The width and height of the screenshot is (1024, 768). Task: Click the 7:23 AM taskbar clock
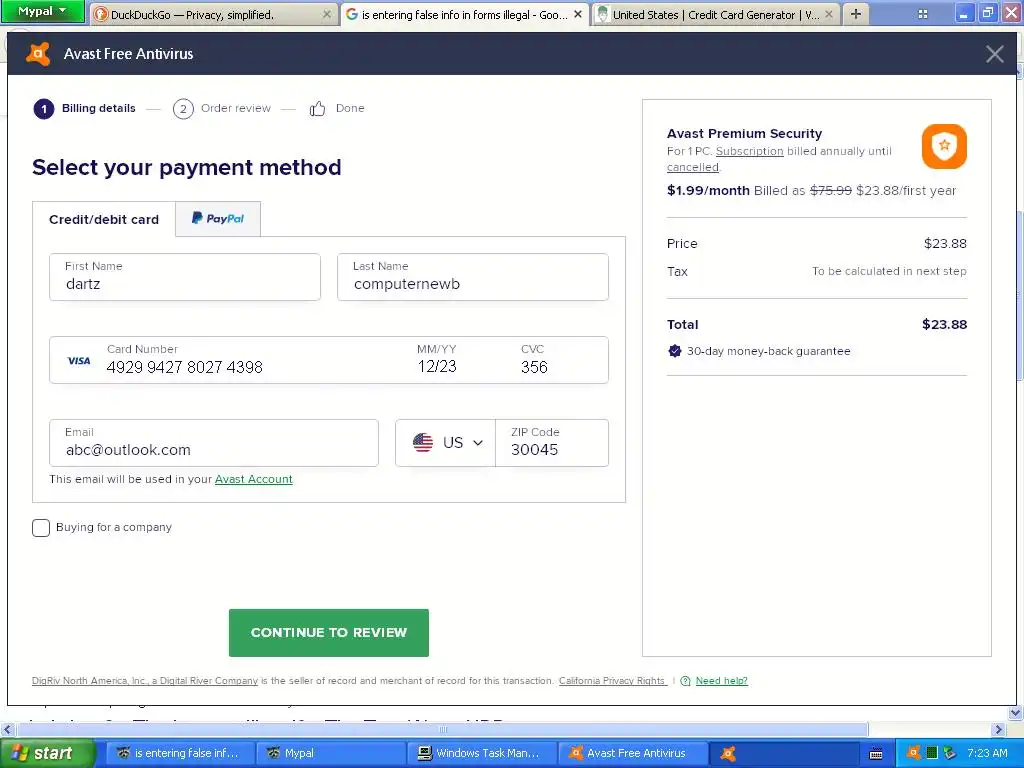[987, 753]
